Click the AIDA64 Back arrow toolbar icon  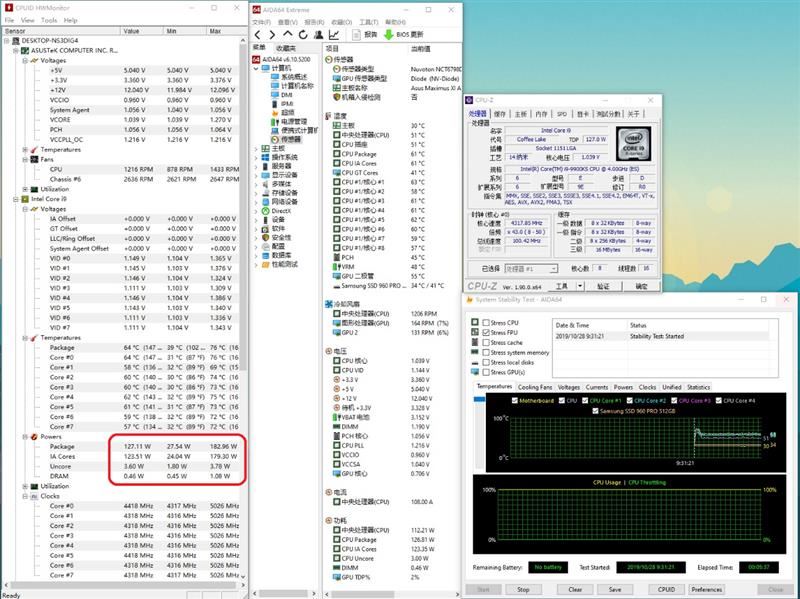pyautogui.click(x=258, y=35)
